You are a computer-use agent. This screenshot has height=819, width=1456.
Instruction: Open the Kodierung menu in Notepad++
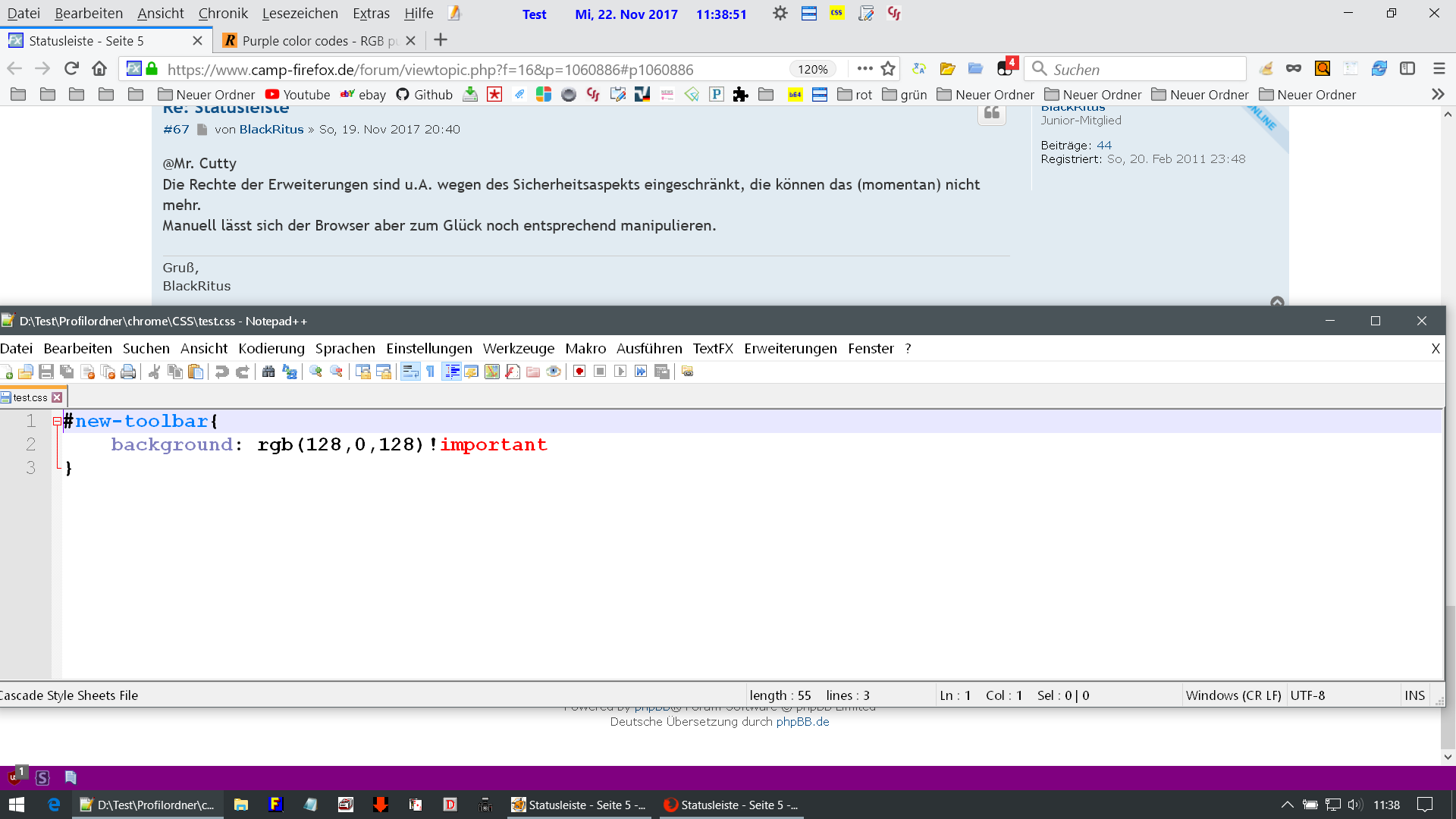pyautogui.click(x=271, y=348)
